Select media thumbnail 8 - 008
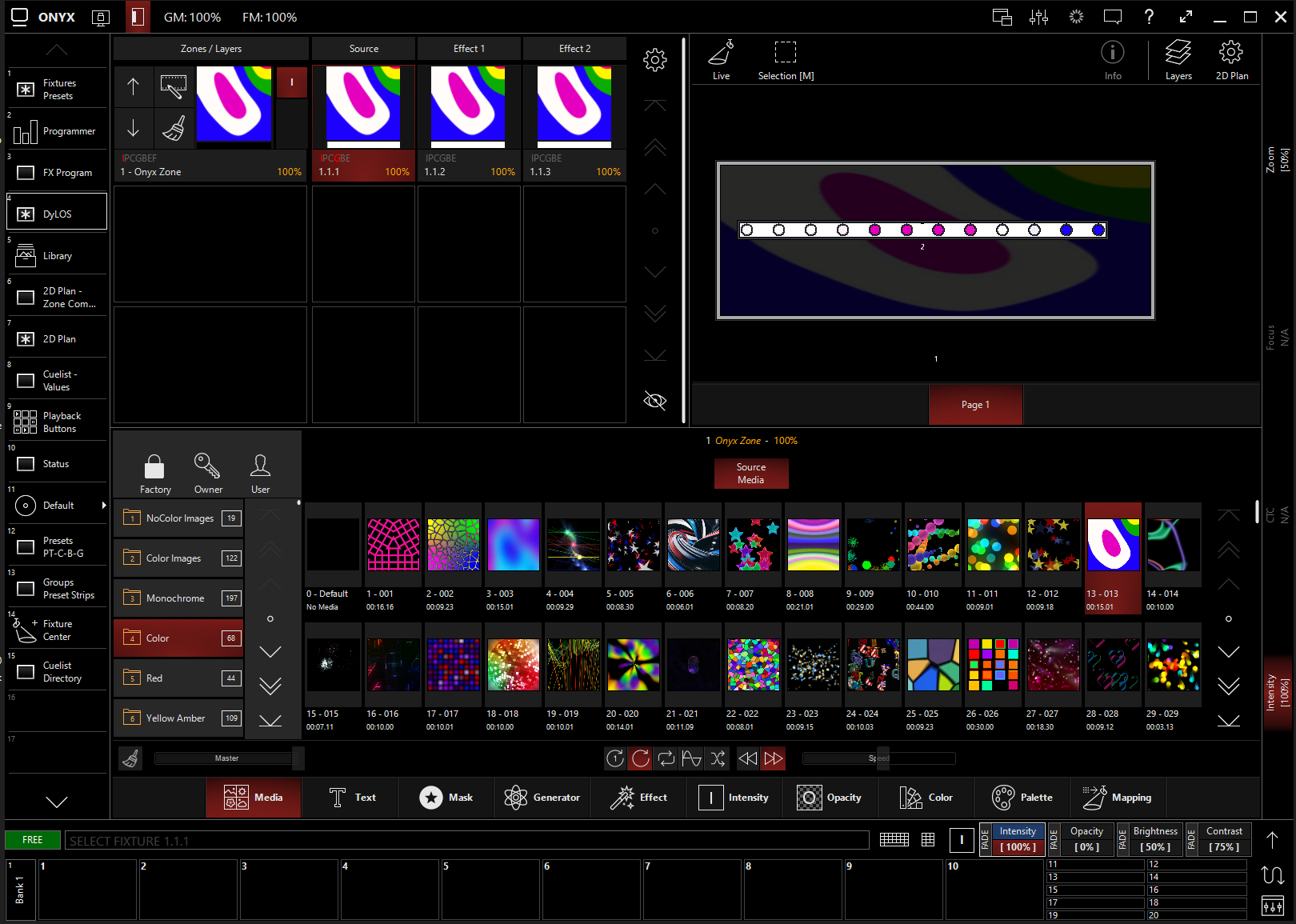The height and width of the screenshot is (924, 1296). [x=814, y=558]
